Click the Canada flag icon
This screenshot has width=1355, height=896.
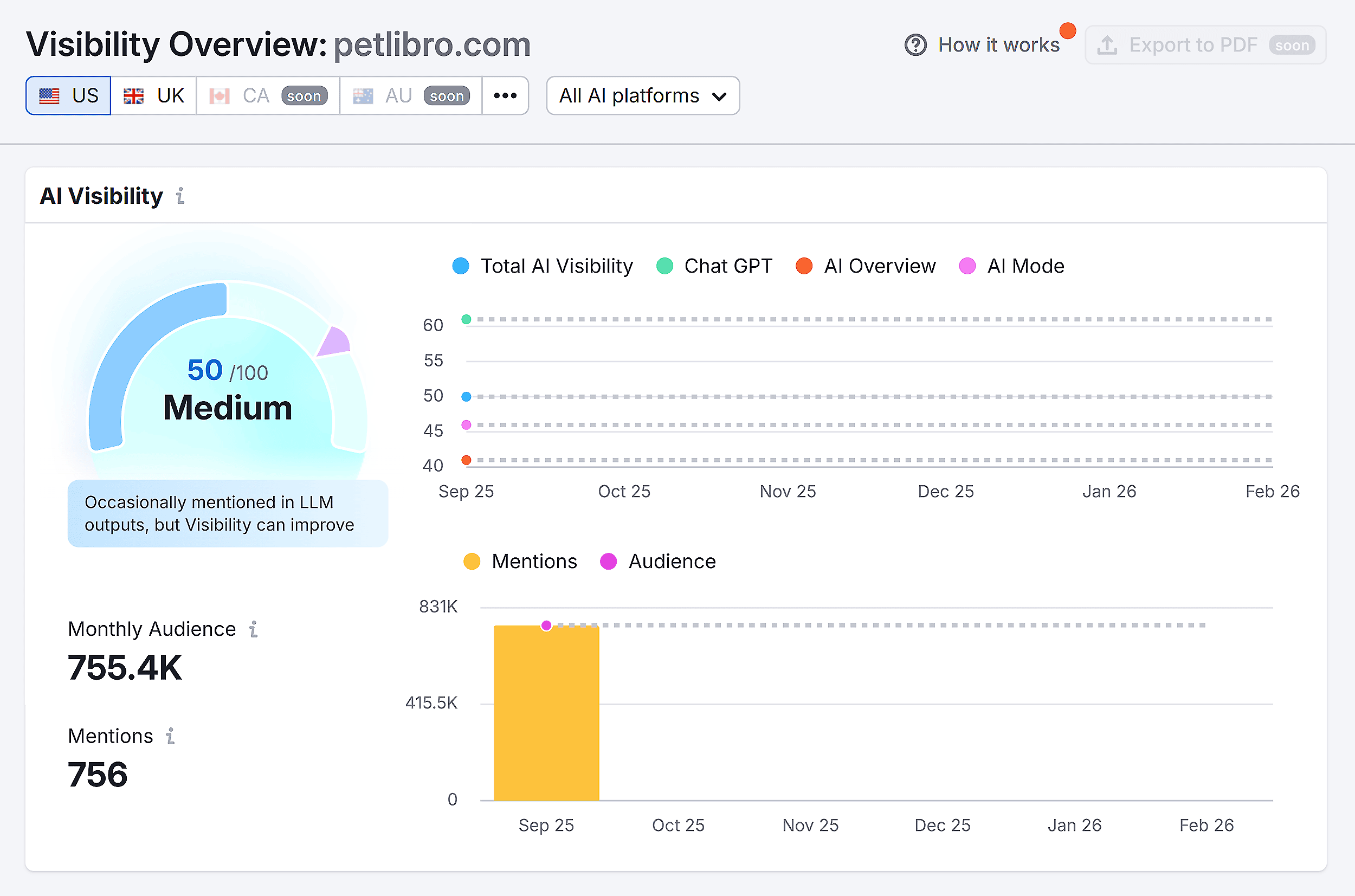pyautogui.click(x=220, y=95)
